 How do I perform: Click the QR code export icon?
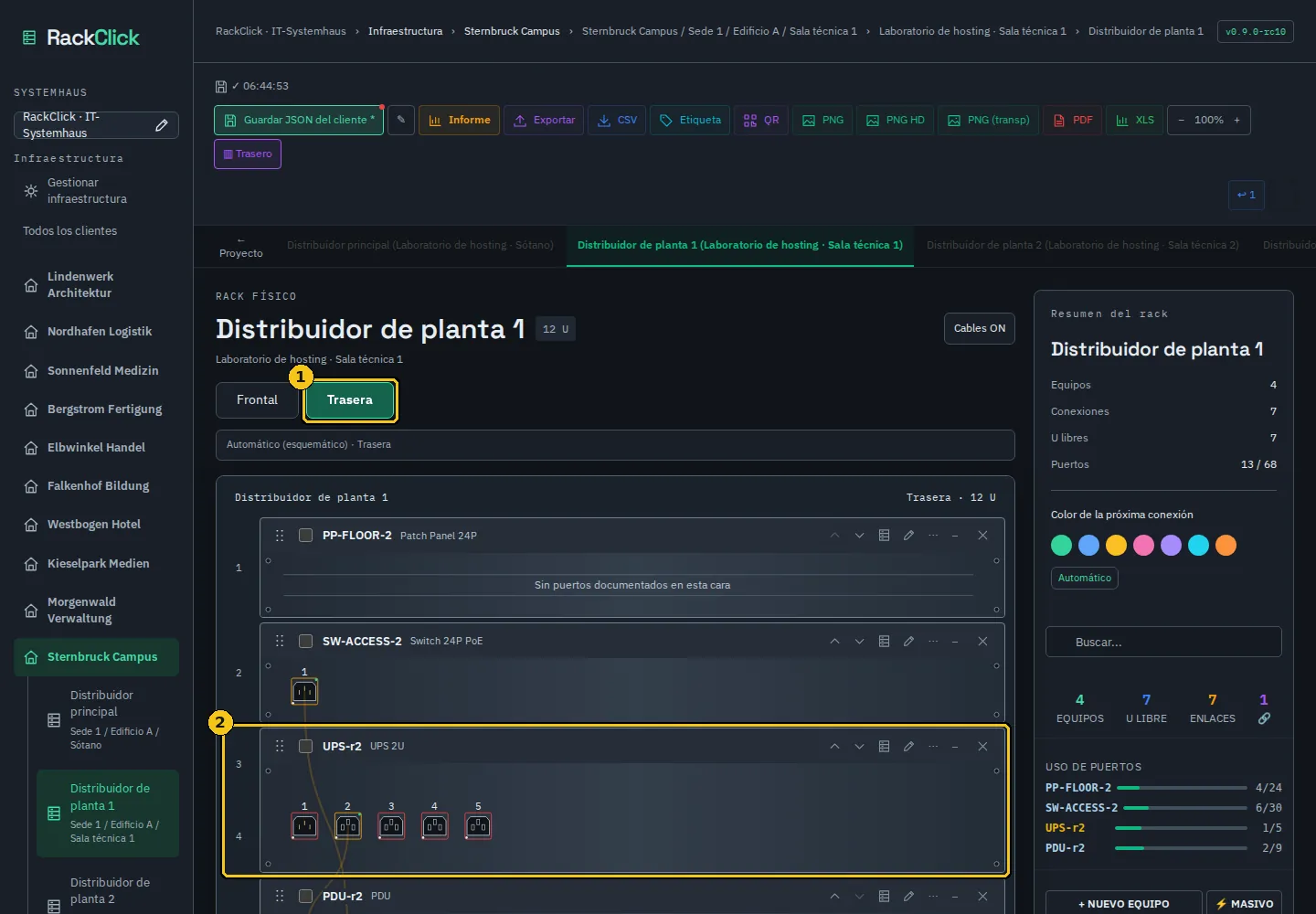tap(761, 120)
